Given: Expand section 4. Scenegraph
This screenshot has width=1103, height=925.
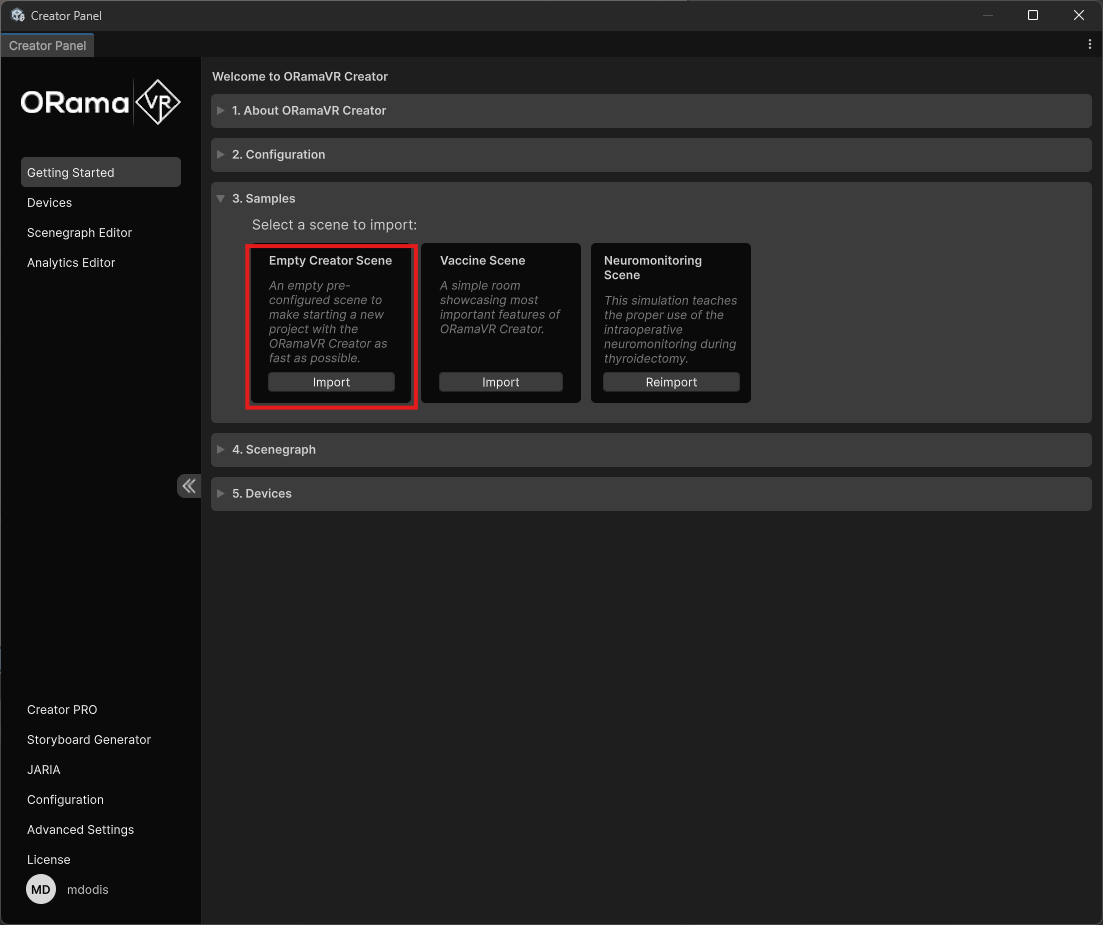Looking at the screenshot, I should [x=651, y=449].
